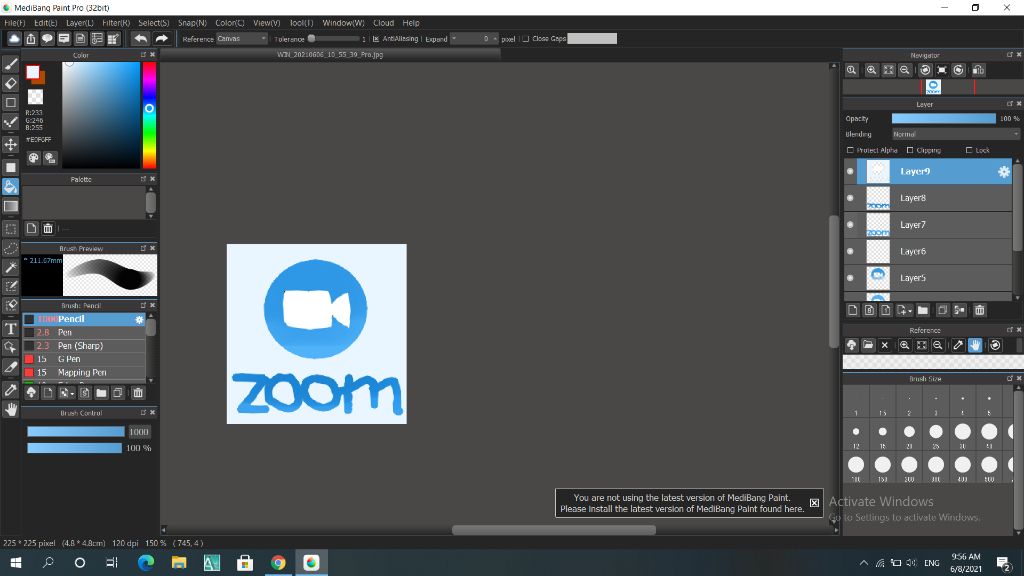Select the Text tool
The width and height of the screenshot is (1024, 576).
(10, 328)
